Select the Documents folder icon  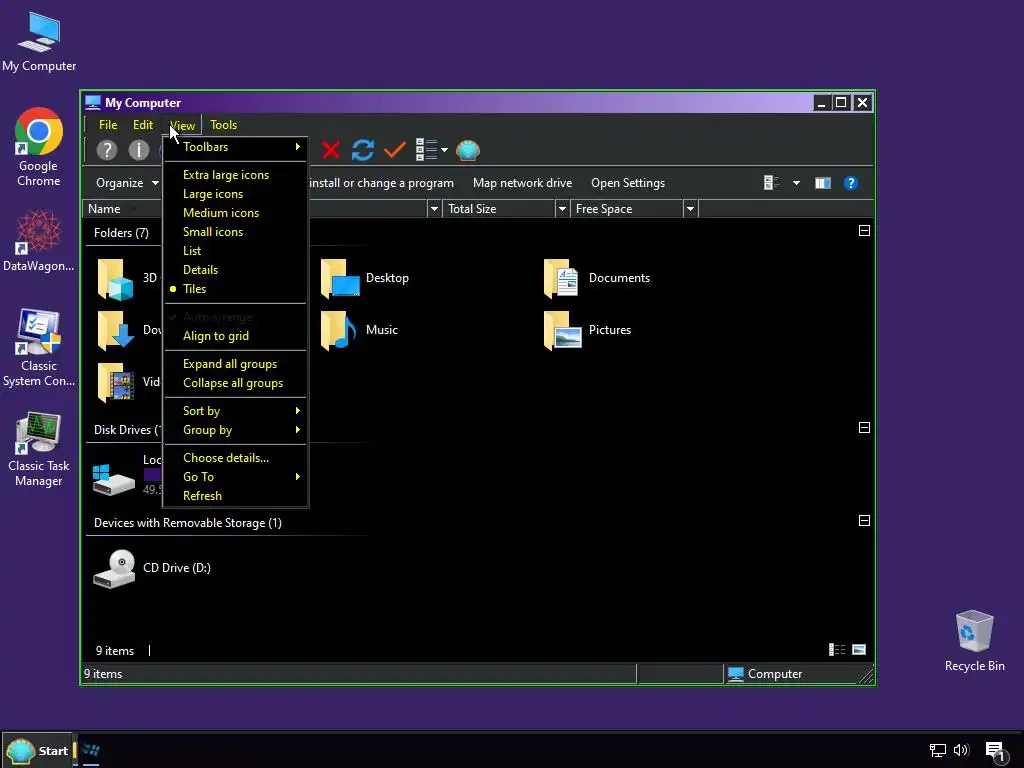click(562, 278)
